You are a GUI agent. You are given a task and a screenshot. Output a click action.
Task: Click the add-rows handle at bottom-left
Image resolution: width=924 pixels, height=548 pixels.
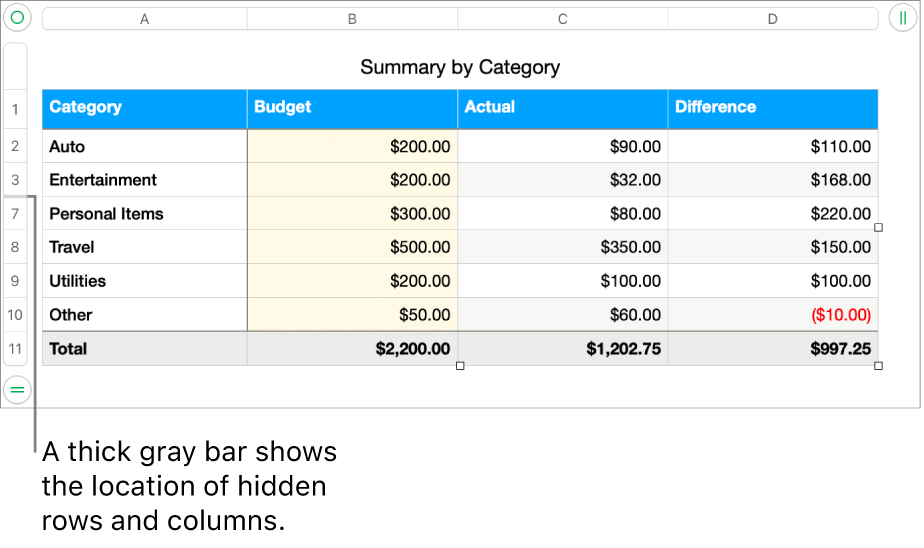pos(17,390)
